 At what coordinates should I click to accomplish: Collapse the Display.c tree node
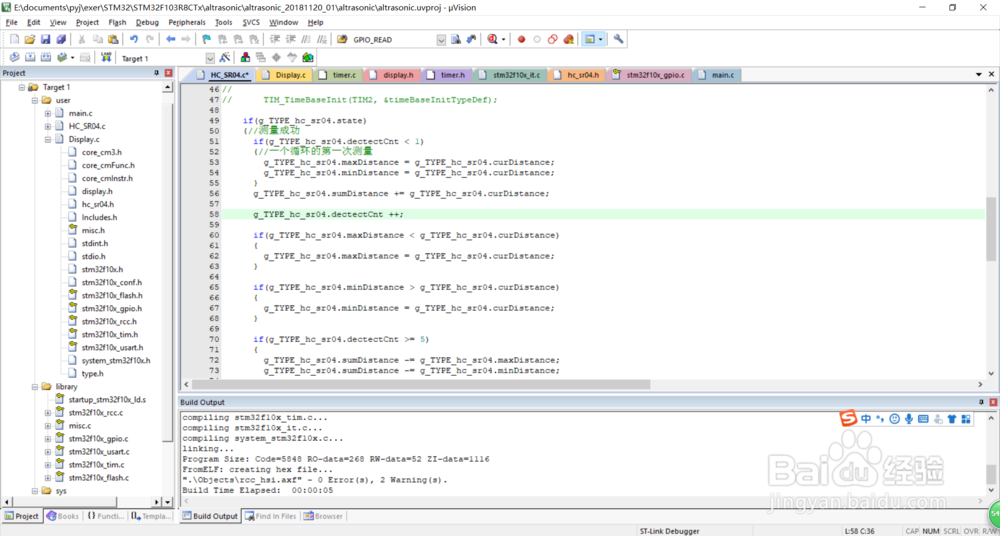pos(47,139)
